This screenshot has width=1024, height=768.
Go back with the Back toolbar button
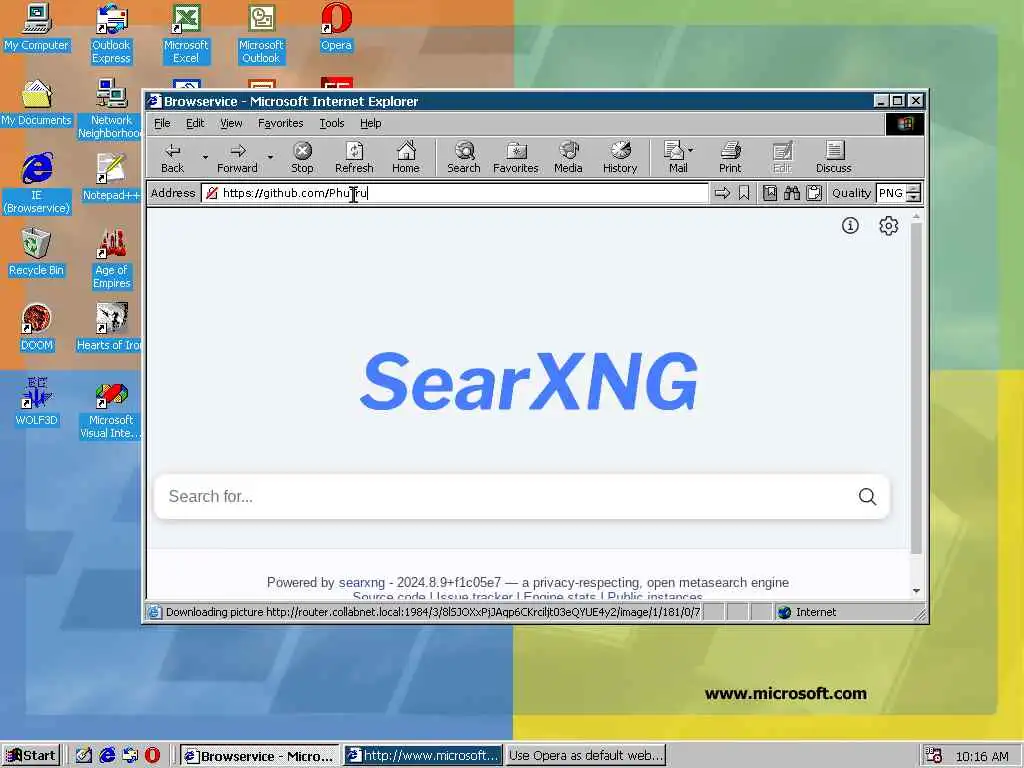[x=172, y=158]
